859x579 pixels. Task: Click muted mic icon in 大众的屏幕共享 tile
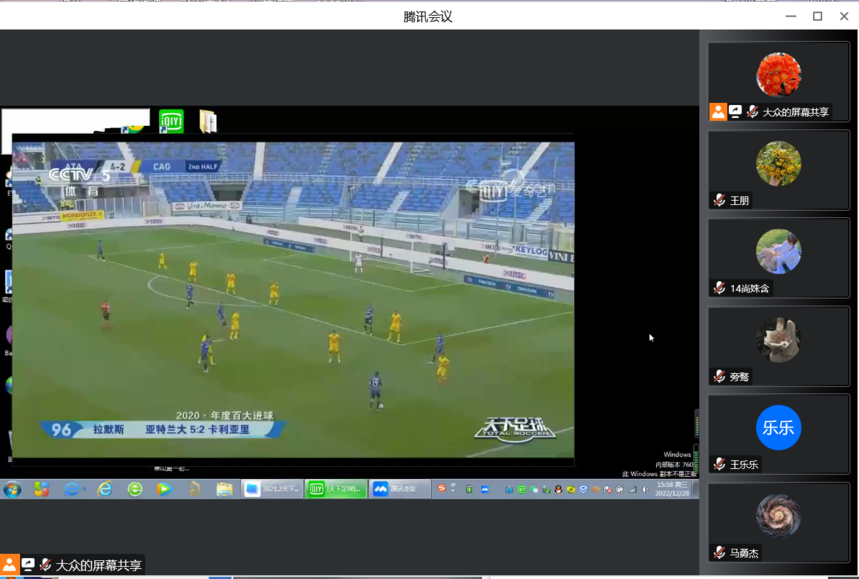(753, 112)
